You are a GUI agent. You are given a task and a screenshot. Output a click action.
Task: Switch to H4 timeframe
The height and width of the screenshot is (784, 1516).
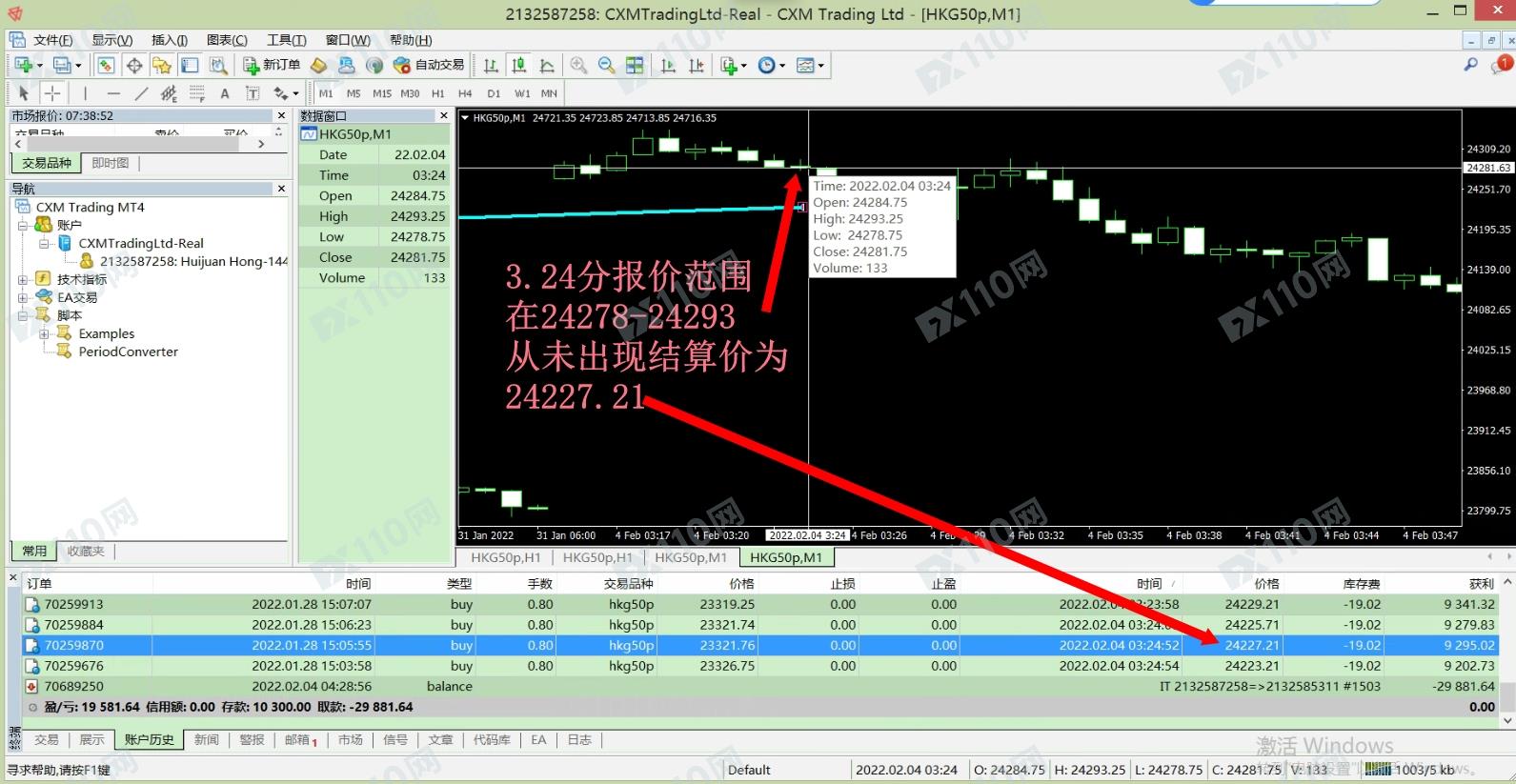tap(465, 93)
